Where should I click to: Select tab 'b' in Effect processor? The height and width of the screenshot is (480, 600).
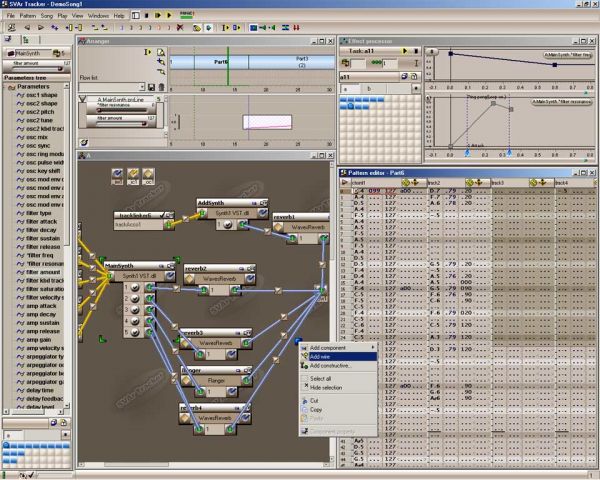pyautogui.click(x=369, y=88)
